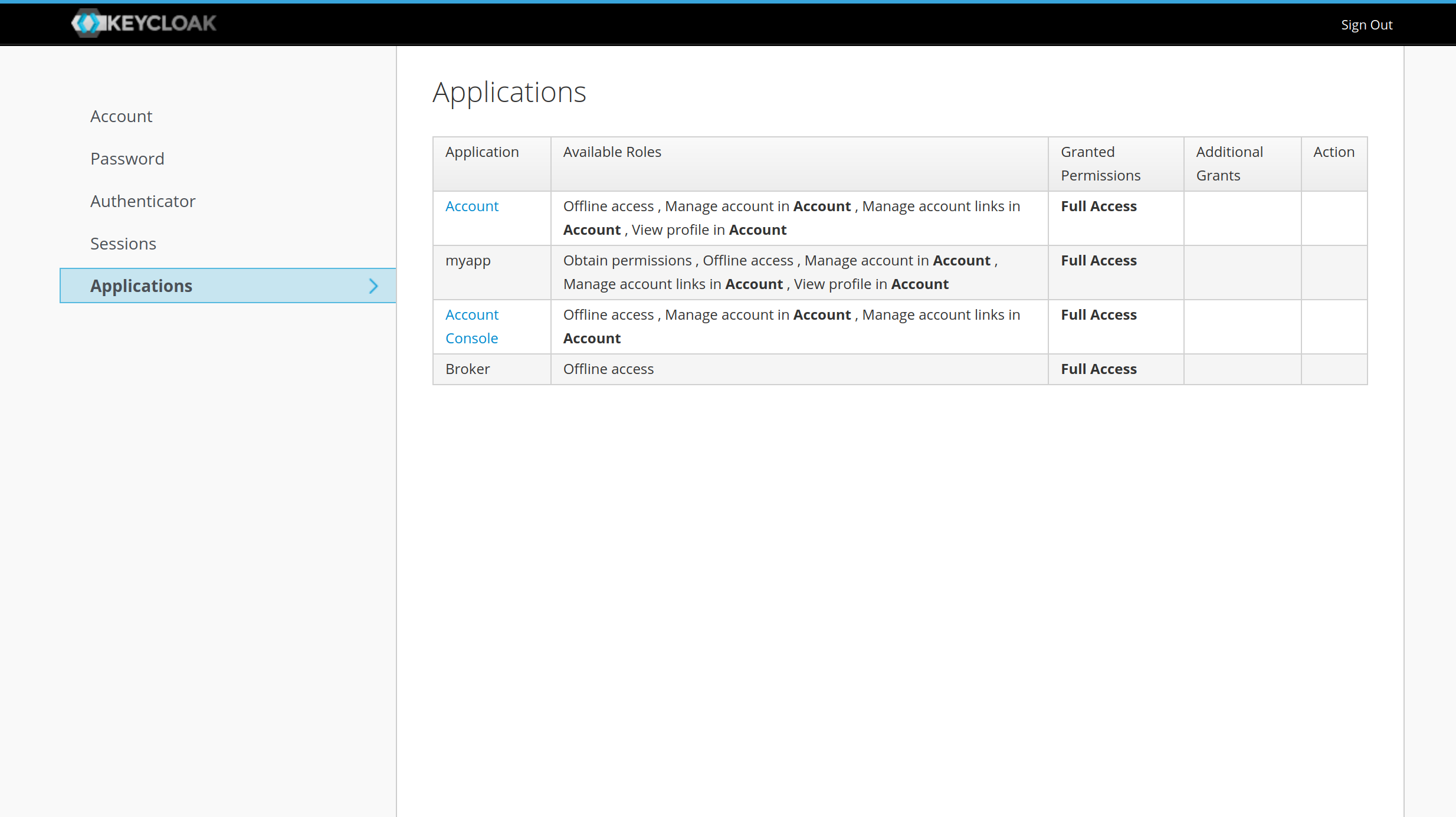The width and height of the screenshot is (1456, 817).
Task: Select the Applications sidebar item
Action: point(228,286)
